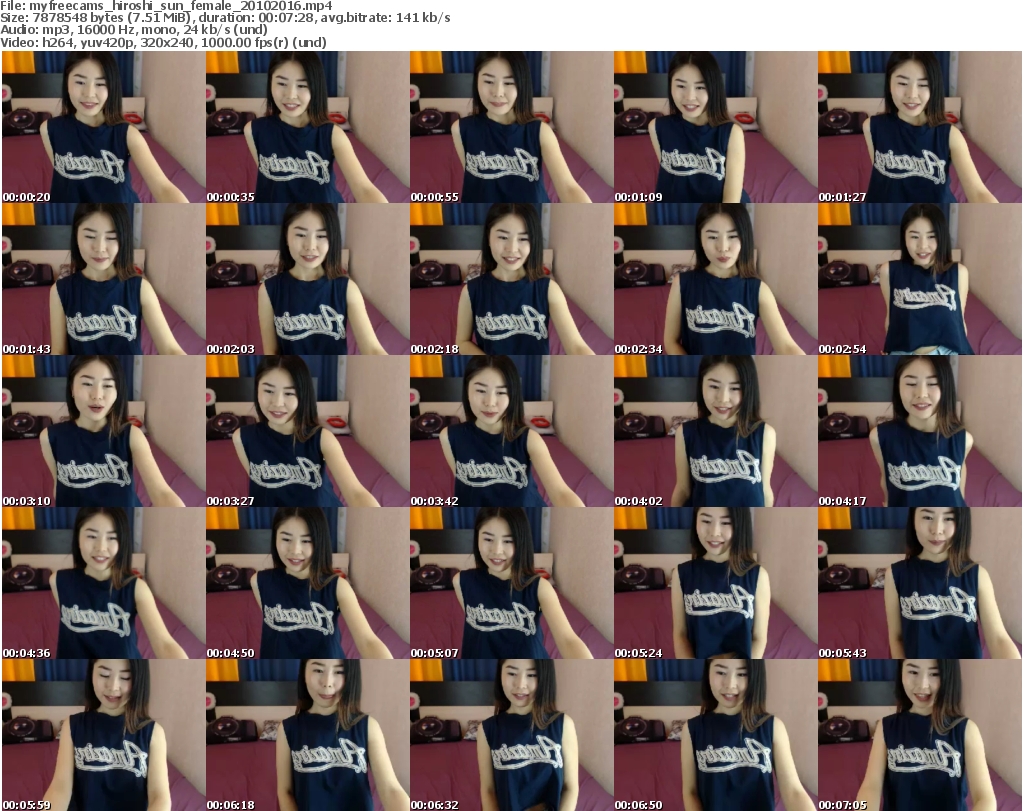This screenshot has height=811, width=1024.
Task: Click the thumbnail stamped 00:00:55
Action: point(511,127)
